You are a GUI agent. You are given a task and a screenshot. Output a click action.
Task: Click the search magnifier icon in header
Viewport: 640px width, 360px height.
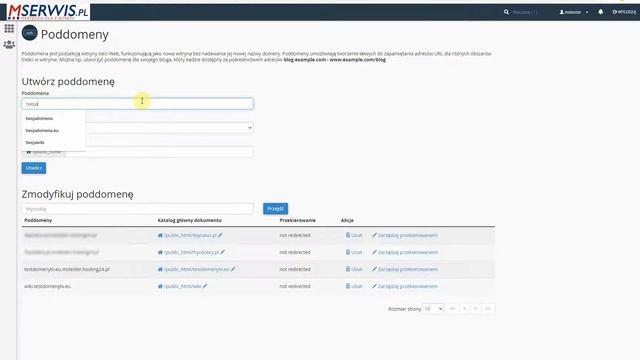click(x=506, y=12)
